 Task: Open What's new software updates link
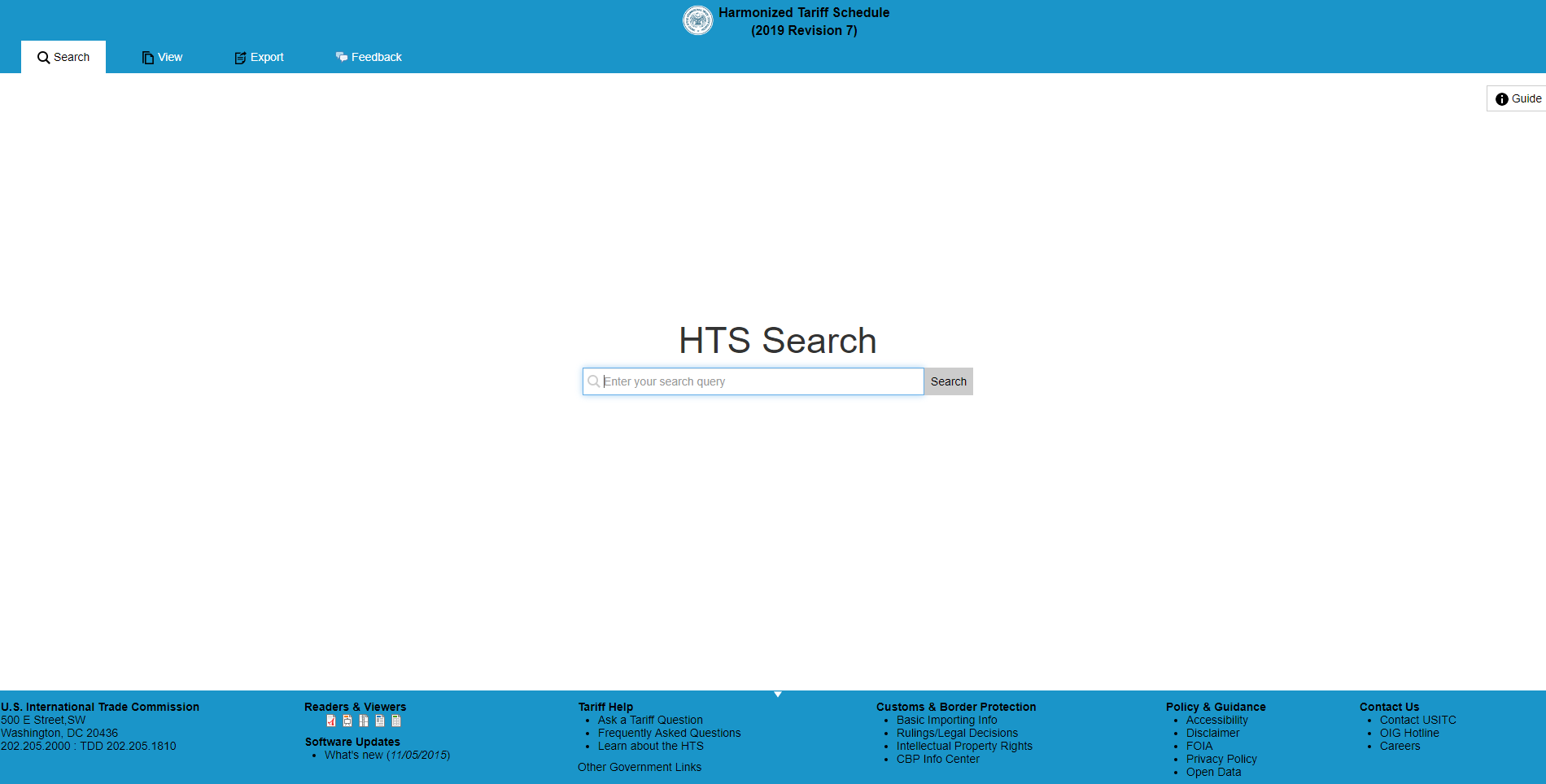click(387, 755)
